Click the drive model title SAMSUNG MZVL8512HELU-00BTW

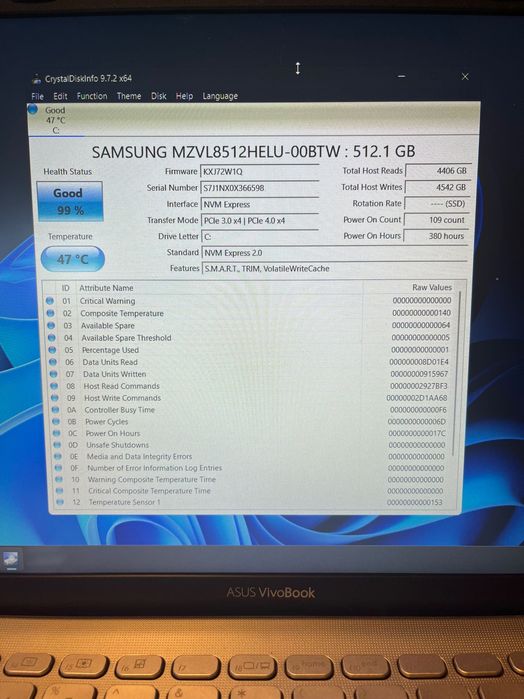253,152
